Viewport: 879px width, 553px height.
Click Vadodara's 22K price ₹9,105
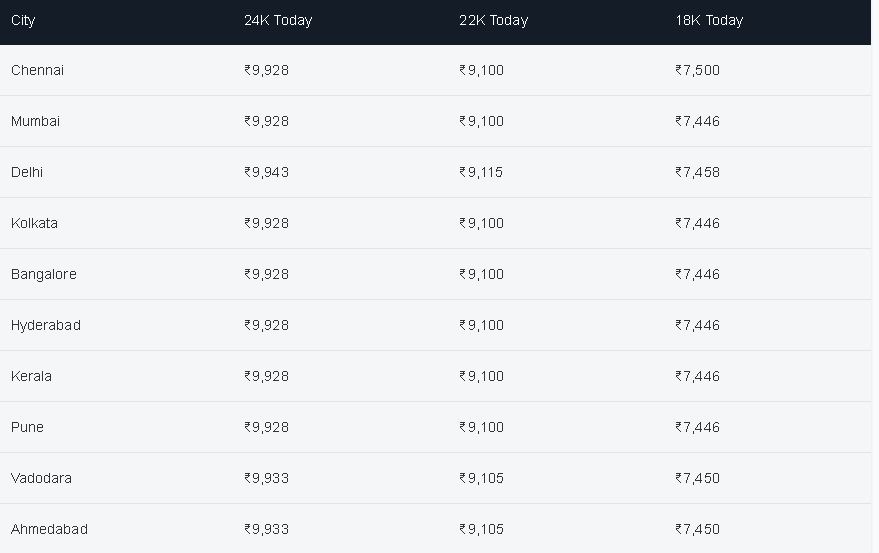(482, 478)
